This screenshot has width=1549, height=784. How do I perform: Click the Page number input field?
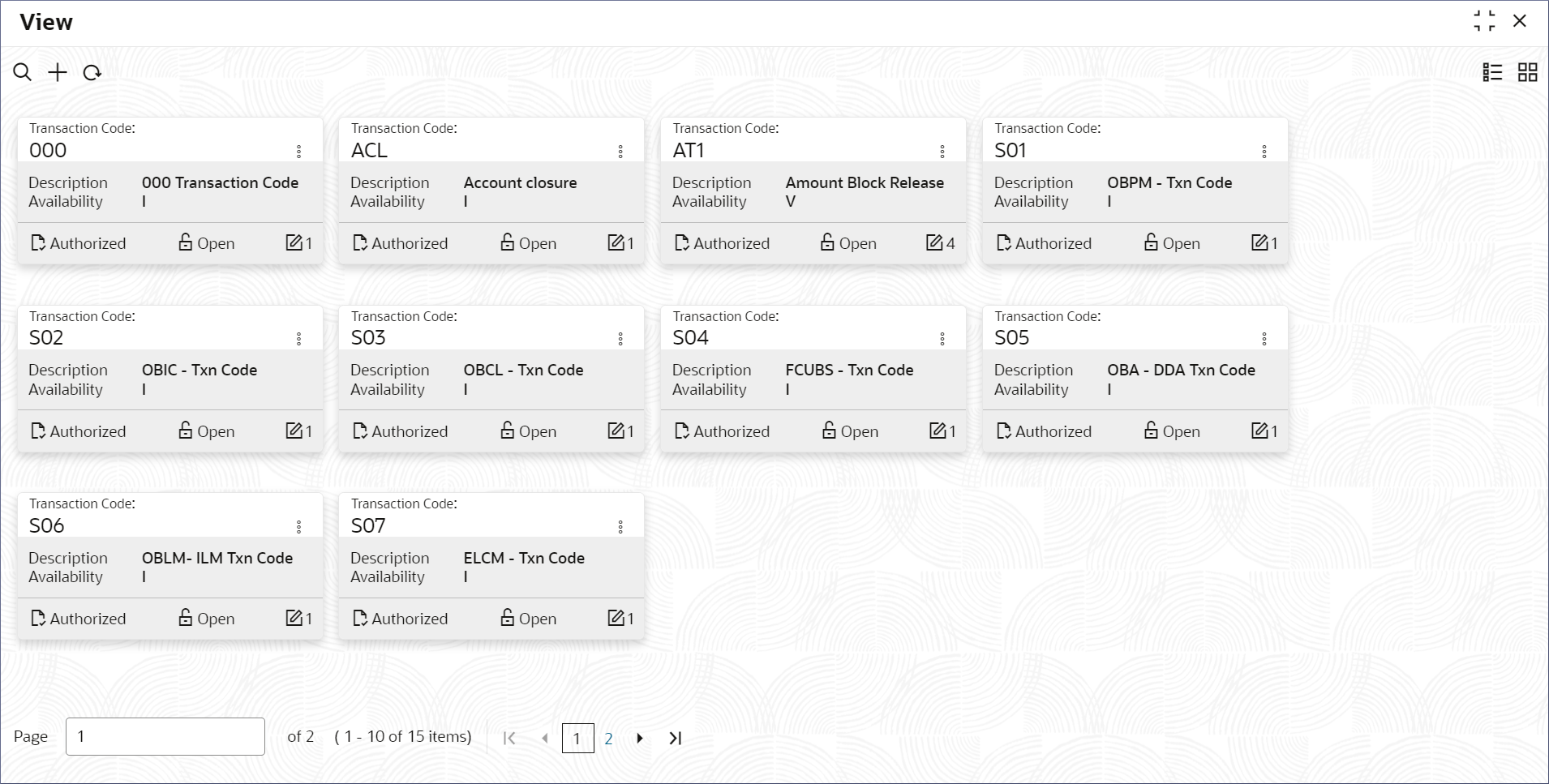[165, 736]
